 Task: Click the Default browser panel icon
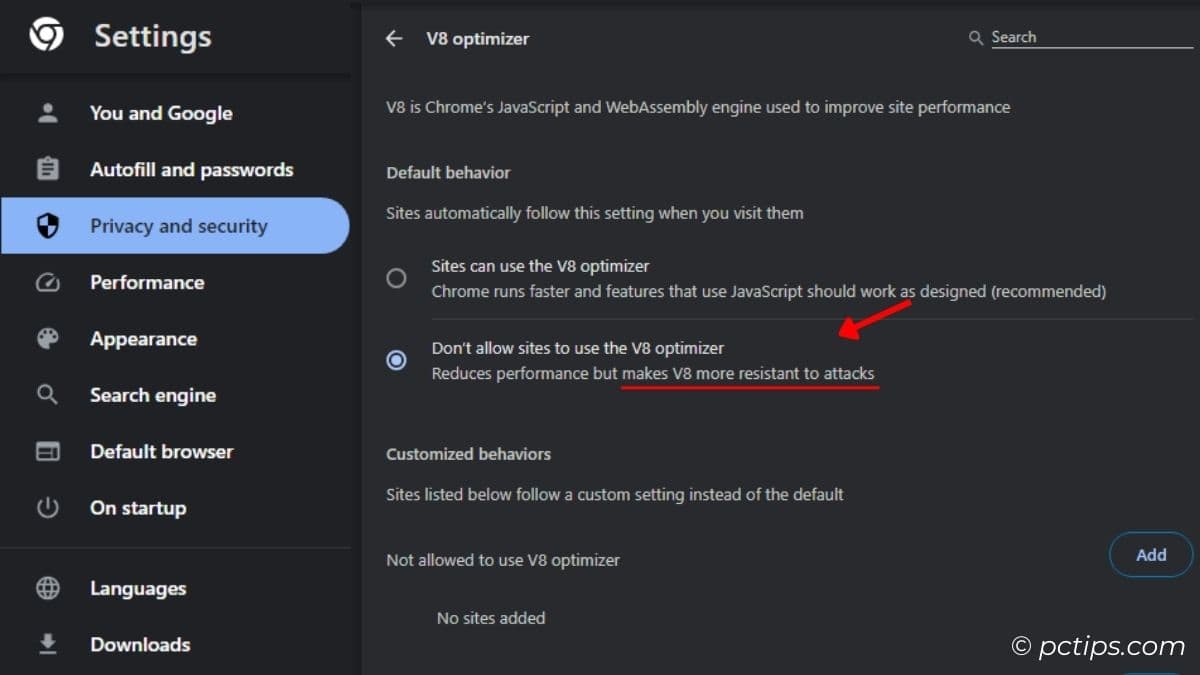pyautogui.click(x=47, y=451)
